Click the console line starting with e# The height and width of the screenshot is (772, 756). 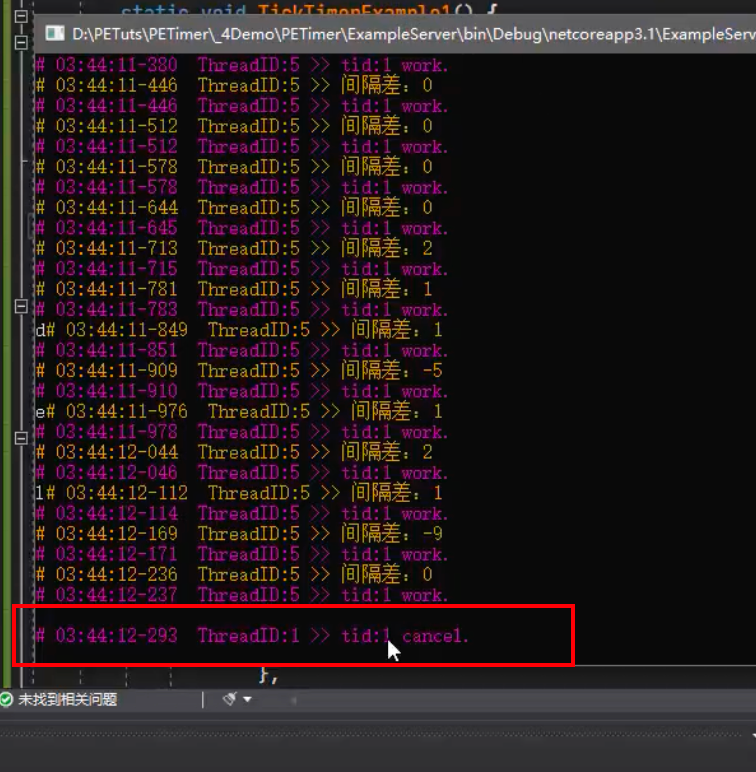pyautogui.click(x=240, y=412)
